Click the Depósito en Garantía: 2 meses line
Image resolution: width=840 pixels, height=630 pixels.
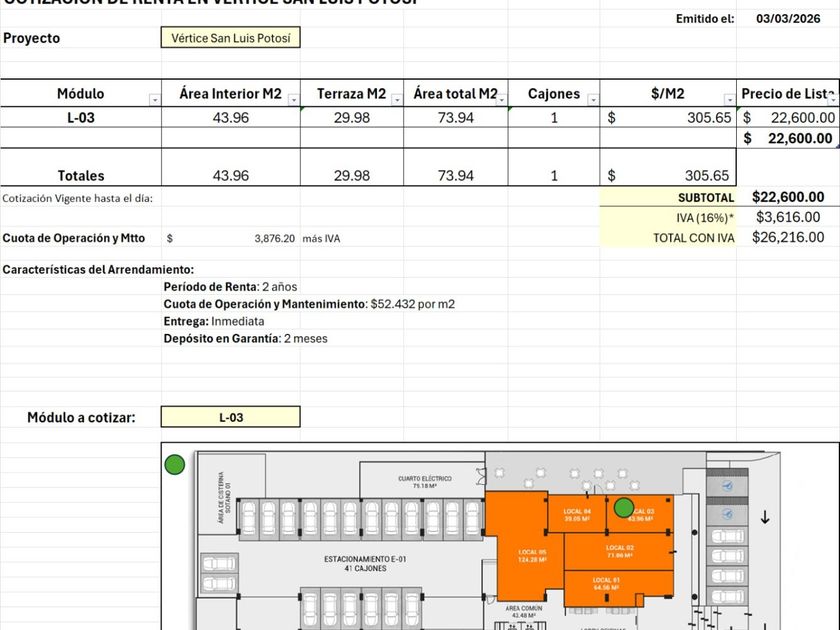tap(245, 339)
